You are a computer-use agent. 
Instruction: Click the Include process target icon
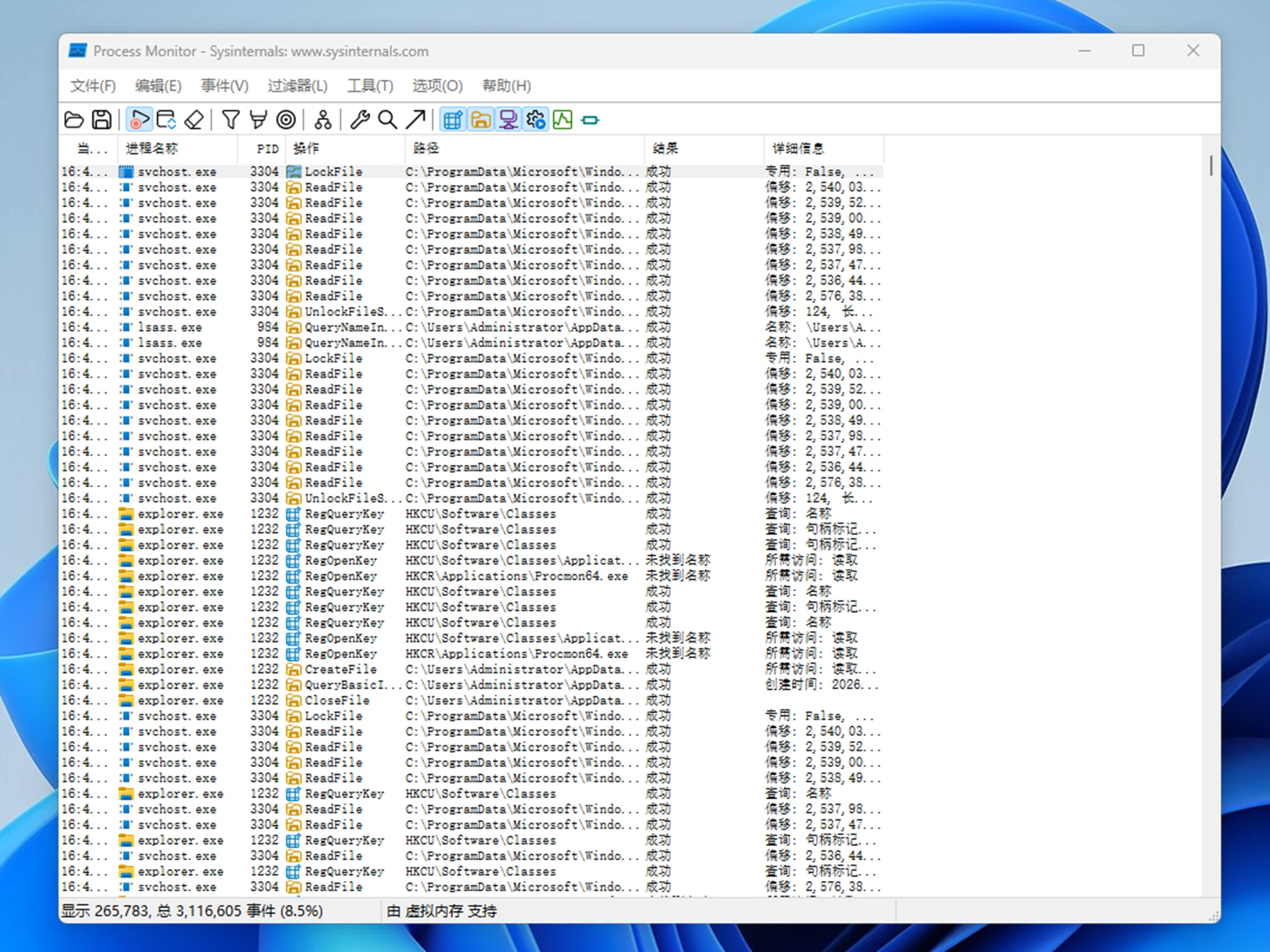point(286,120)
